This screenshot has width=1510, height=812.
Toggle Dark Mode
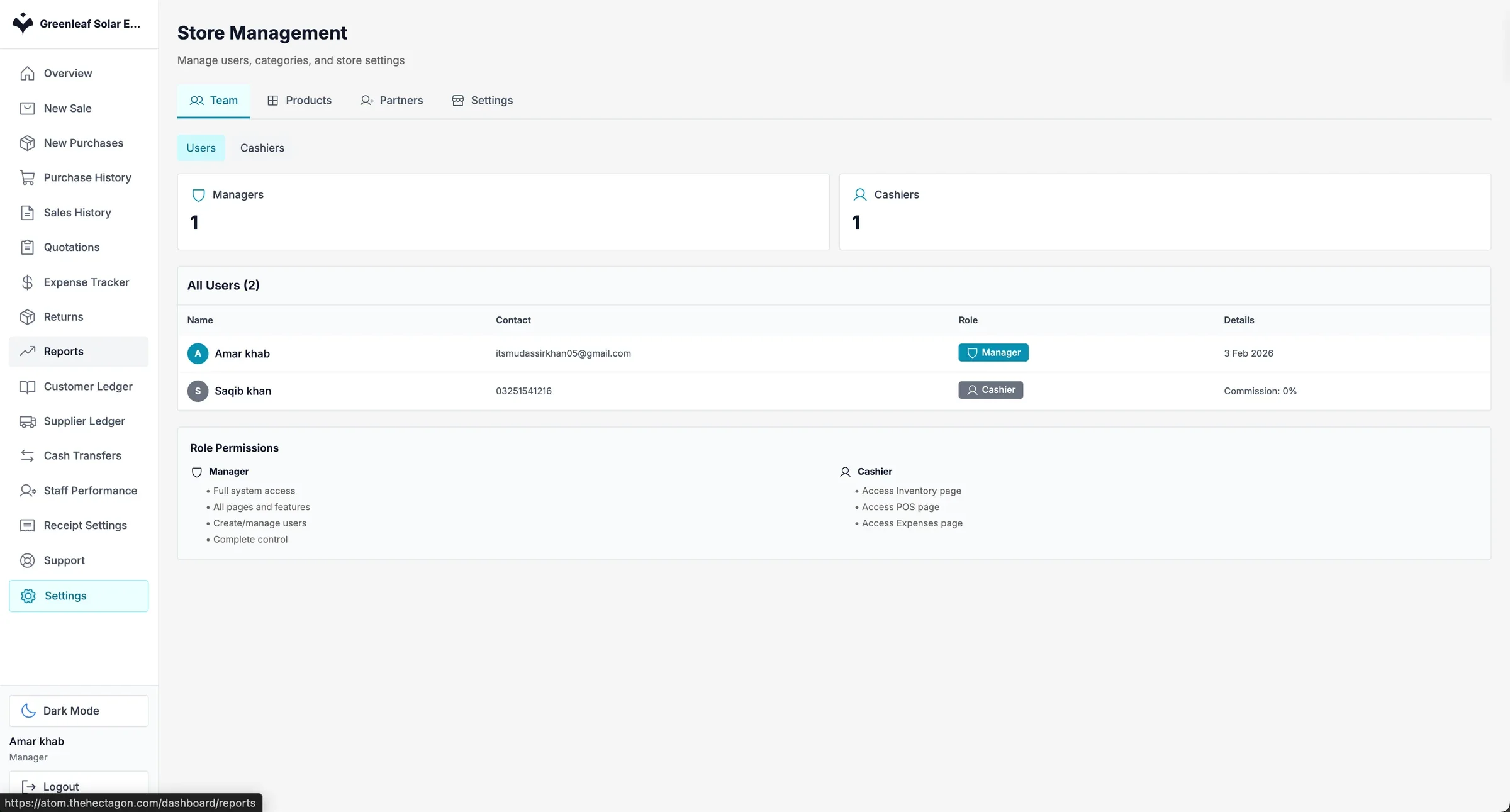pyautogui.click(x=79, y=711)
